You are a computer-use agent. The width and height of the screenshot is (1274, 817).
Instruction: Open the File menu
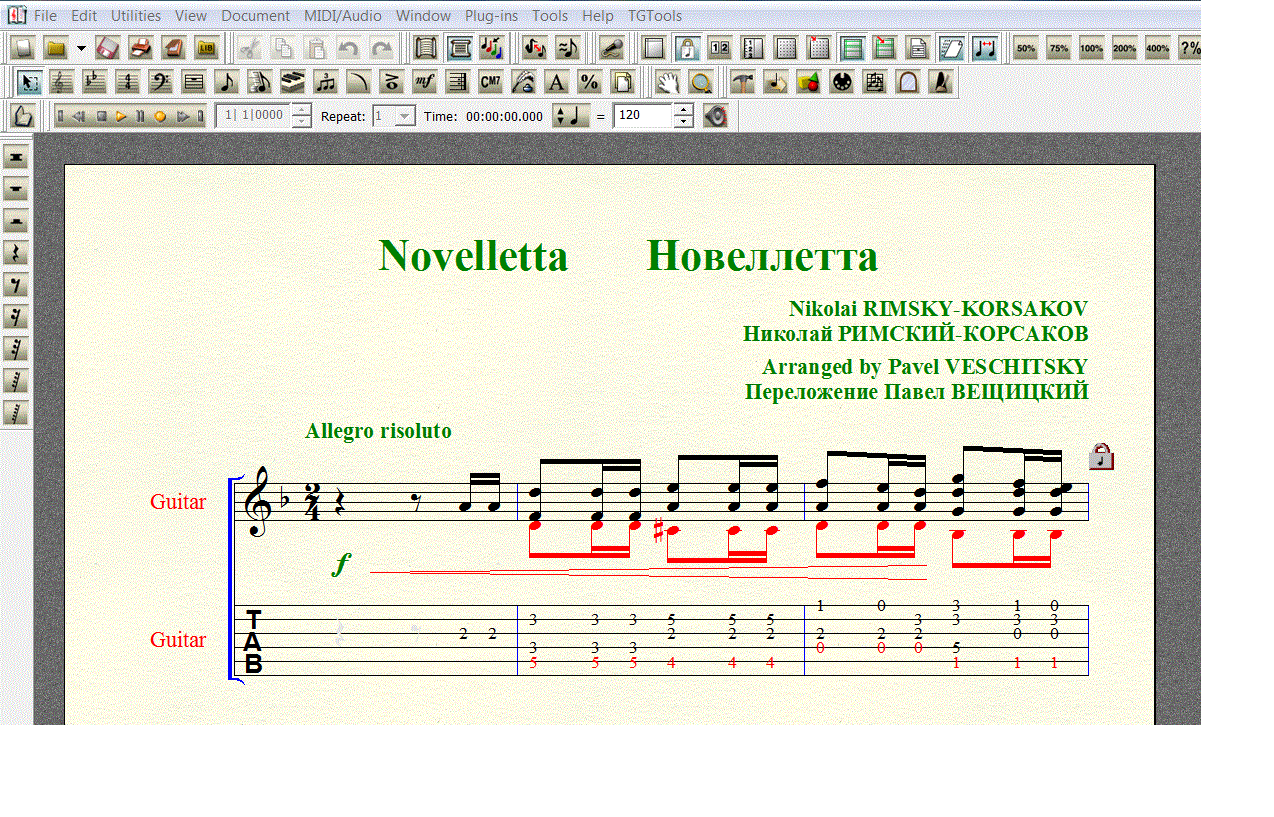pos(45,16)
